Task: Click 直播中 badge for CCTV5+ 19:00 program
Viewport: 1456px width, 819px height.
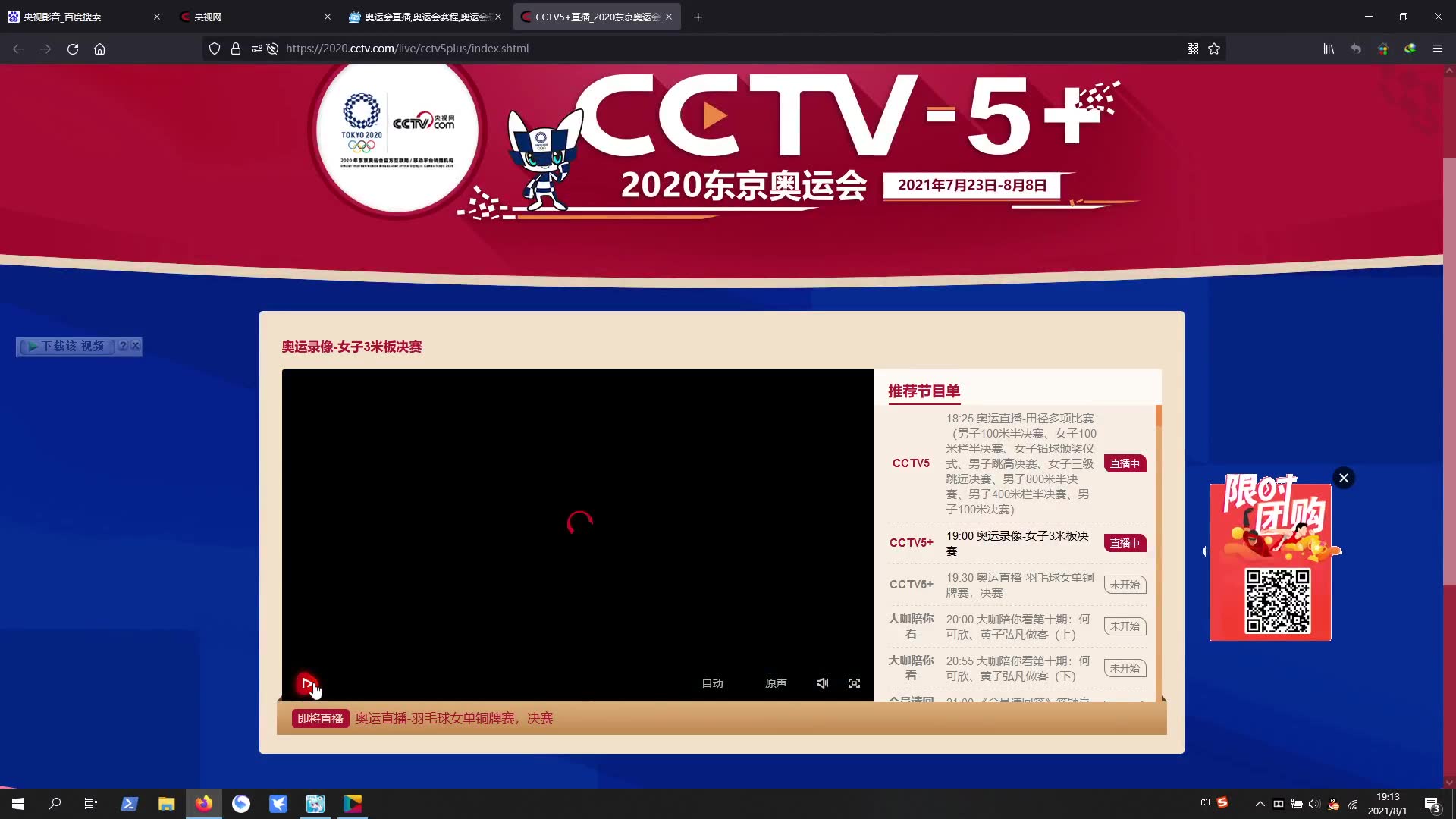Action: [x=1125, y=543]
